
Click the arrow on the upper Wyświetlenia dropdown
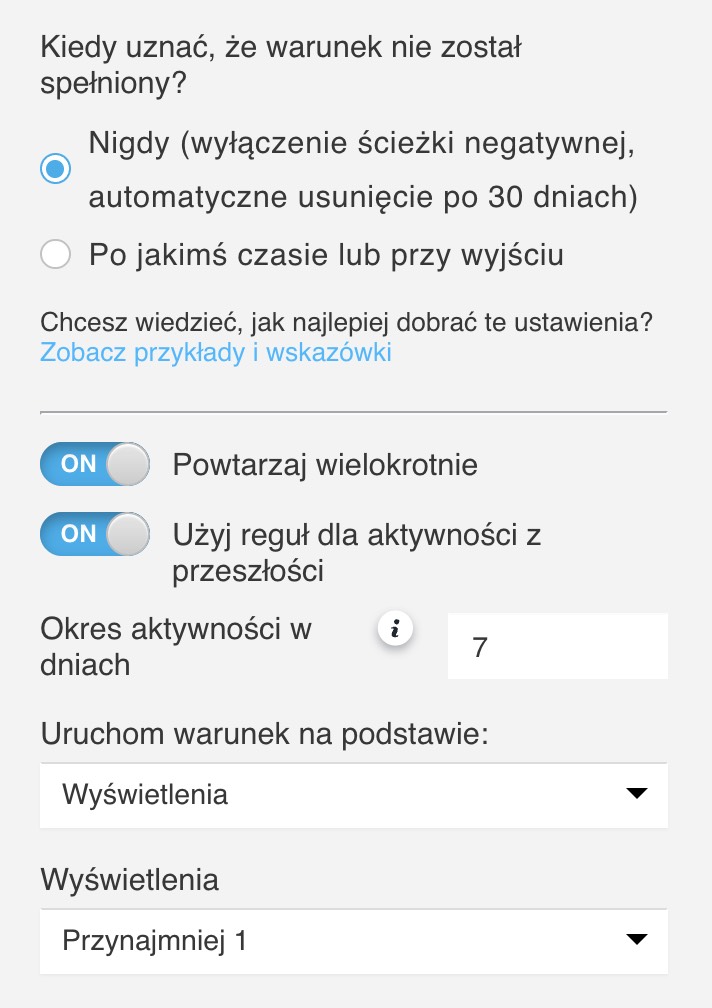click(x=635, y=795)
